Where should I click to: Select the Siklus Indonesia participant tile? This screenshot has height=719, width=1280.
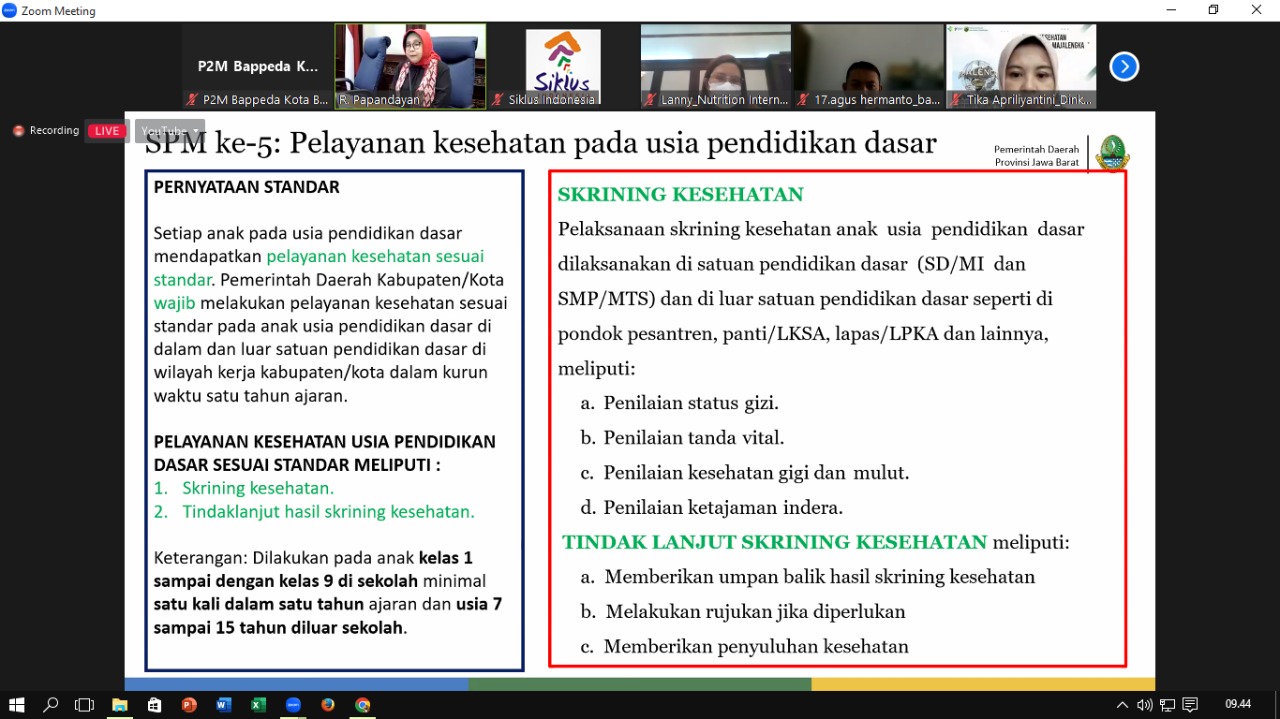563,66
